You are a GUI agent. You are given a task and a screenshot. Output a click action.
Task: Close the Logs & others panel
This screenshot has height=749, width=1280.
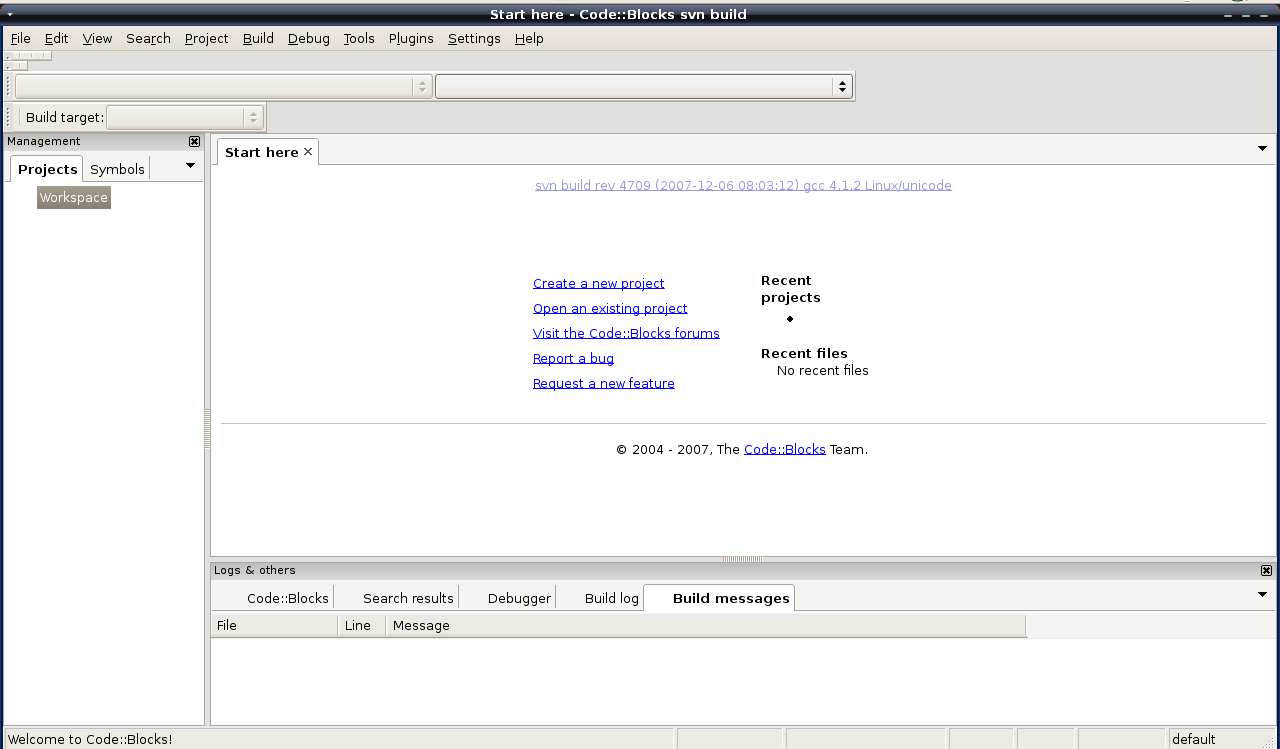click(1266, 570)
